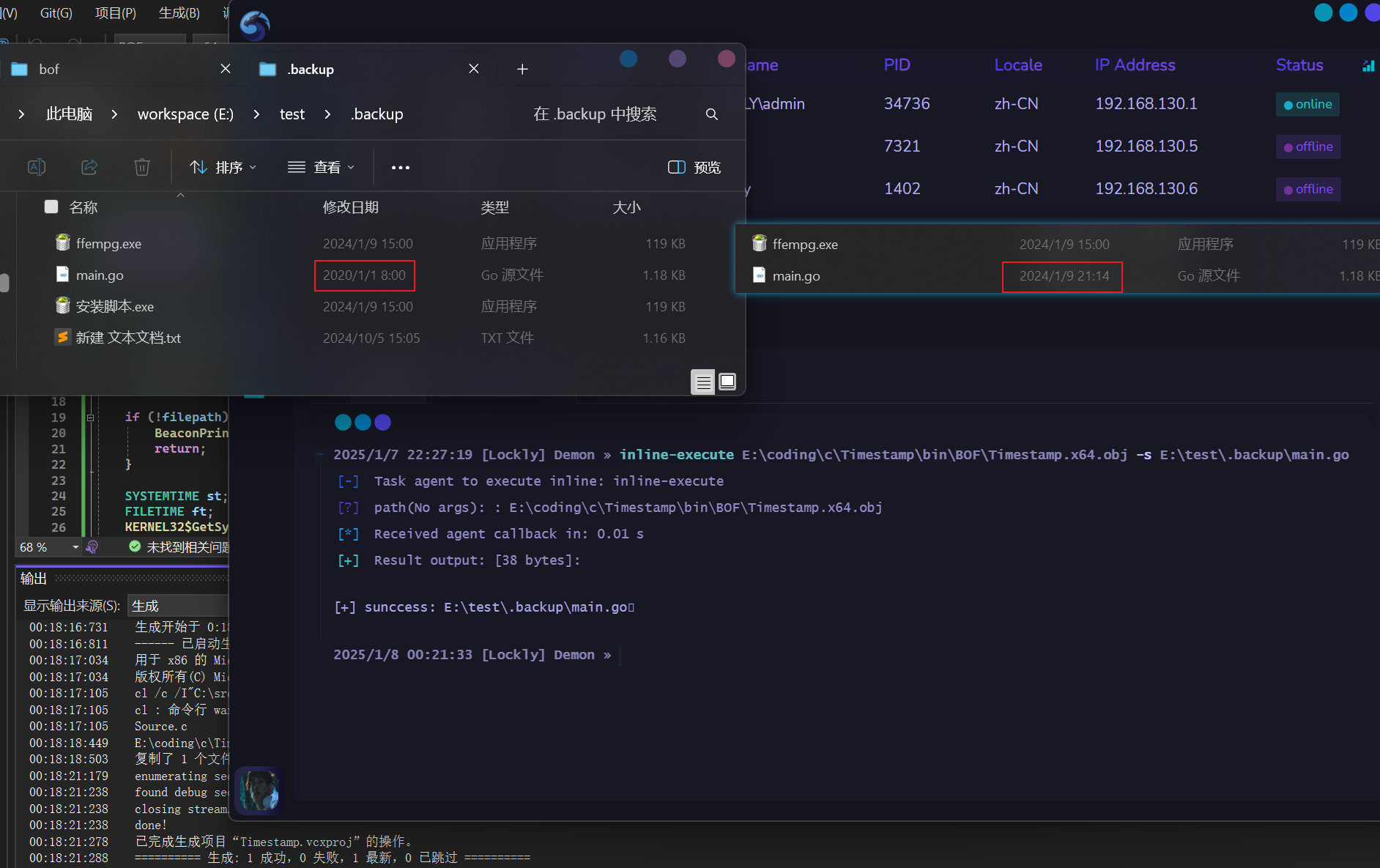The image size is (1380, 868).
Task: Click the pink circle window control
Action: (726, 59)
